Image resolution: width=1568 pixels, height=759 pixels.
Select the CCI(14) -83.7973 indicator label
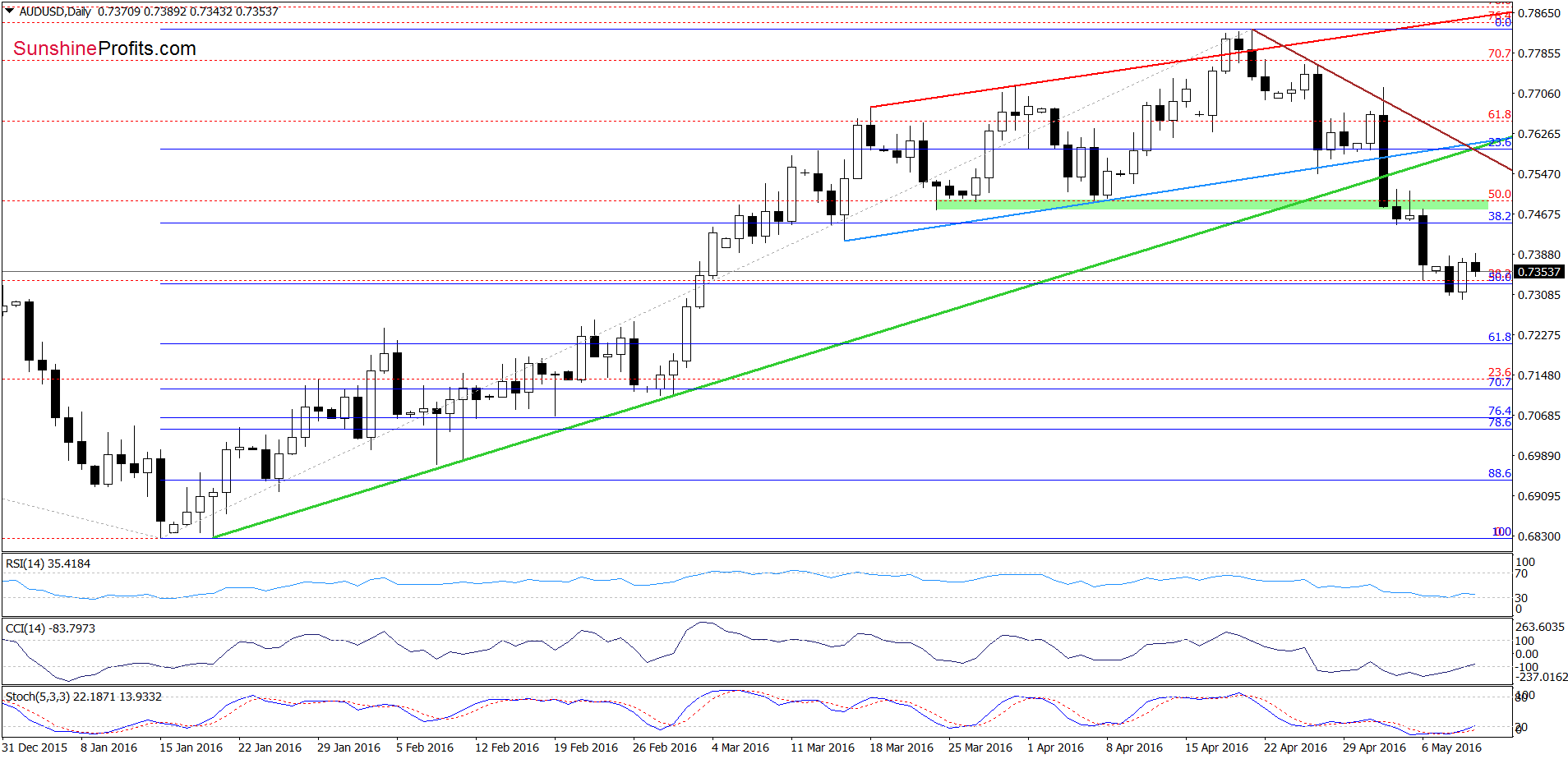(x=50, y=628)
